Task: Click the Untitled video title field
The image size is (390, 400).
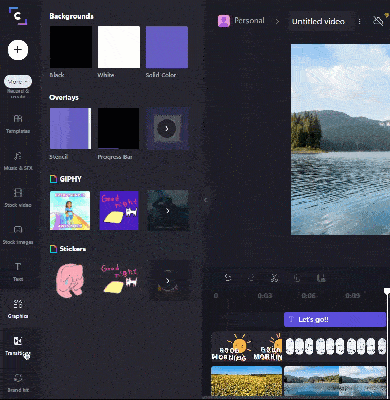Action: [x=318, y=21]
